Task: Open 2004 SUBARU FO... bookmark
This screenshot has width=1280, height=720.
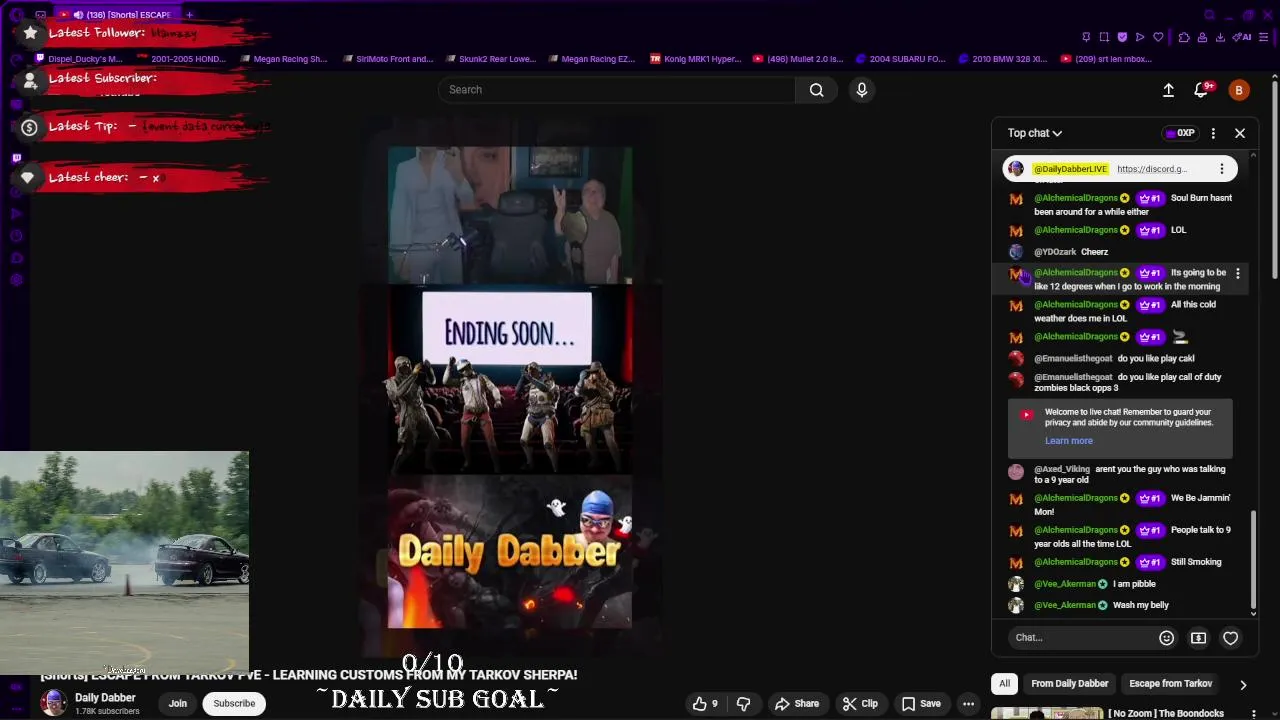Action: click(900, 59)
